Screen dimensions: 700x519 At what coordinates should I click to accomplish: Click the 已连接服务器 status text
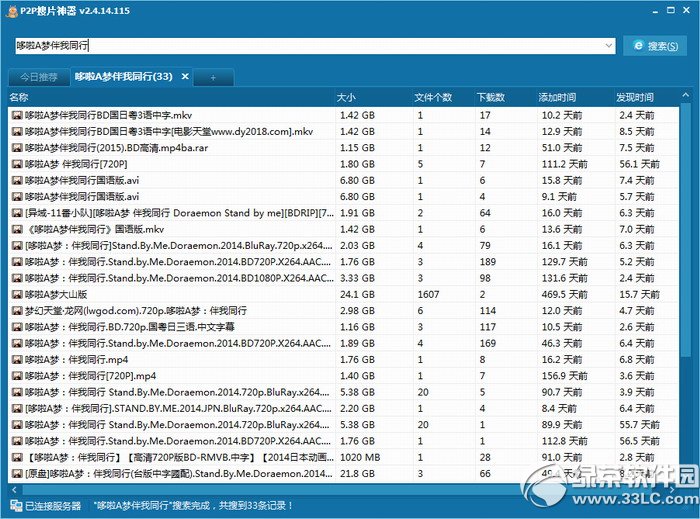pos(53,506)
